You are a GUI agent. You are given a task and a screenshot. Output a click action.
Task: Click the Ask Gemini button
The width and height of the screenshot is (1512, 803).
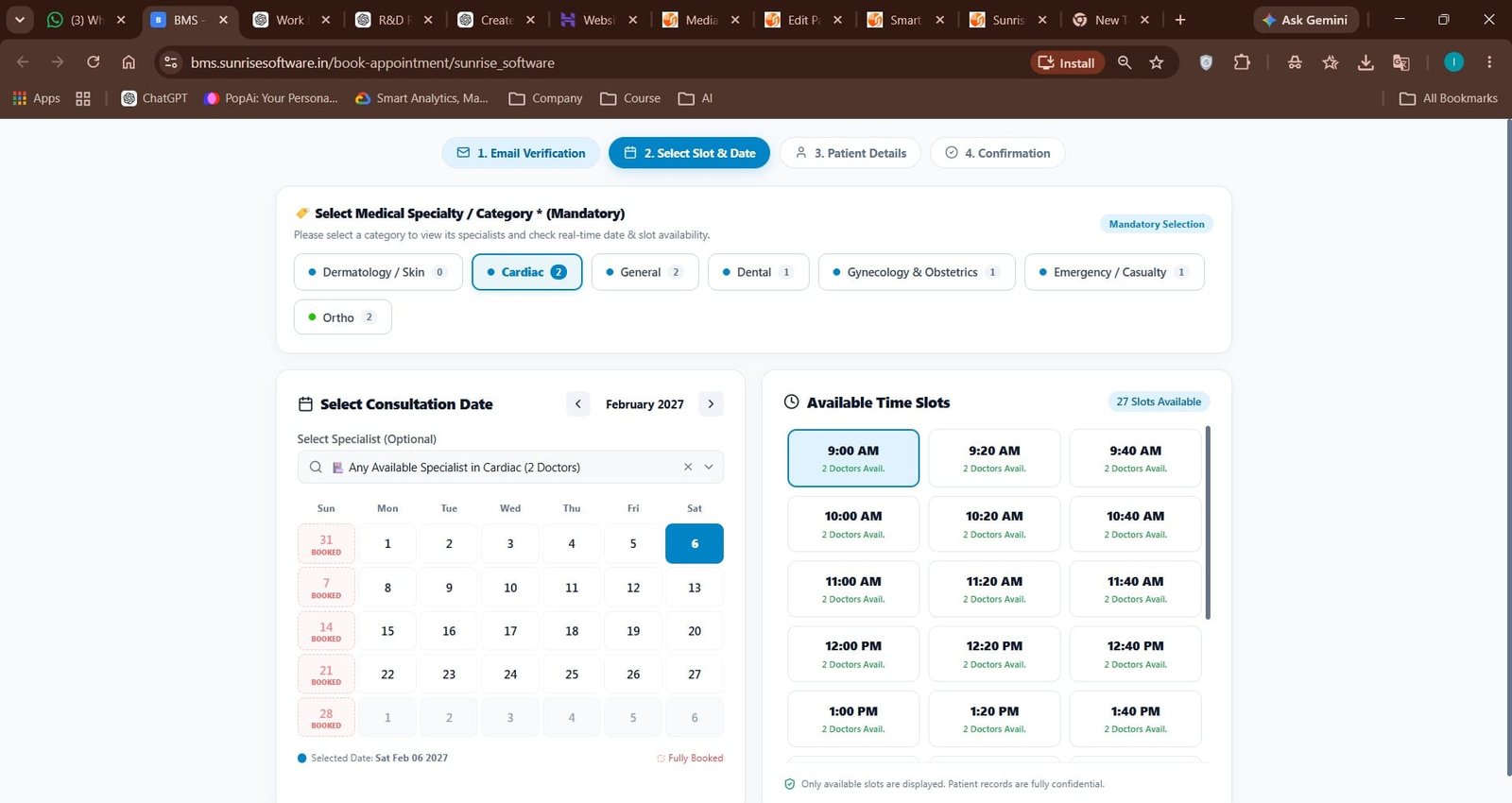1306,20
